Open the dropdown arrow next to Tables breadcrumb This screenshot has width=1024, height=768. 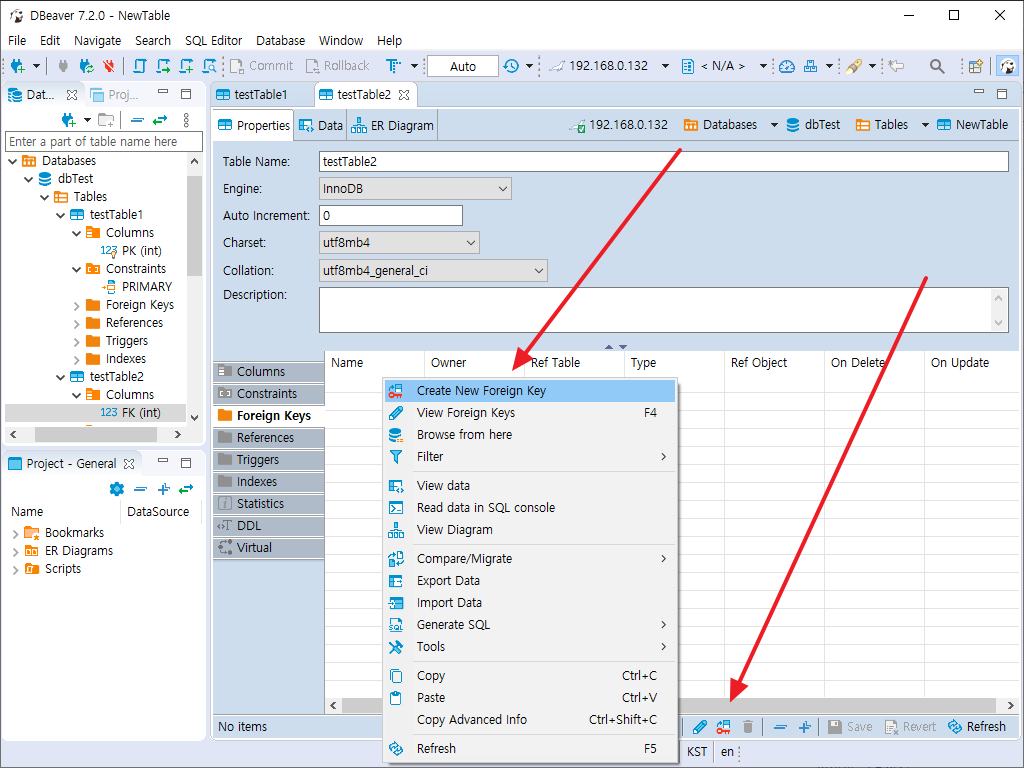[925, 125]
